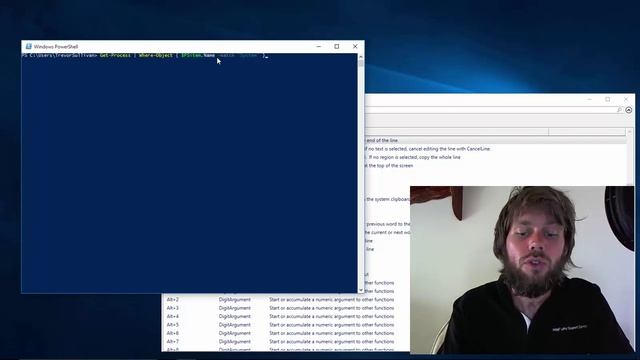Select the 'the top of the screen' row
640x360 pixels.
click(495, 166)
